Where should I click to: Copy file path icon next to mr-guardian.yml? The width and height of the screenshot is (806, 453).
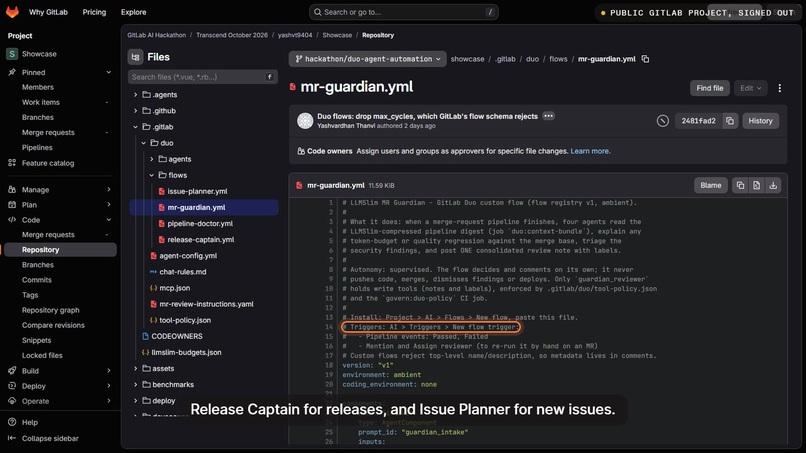click(x=645, y=59)
